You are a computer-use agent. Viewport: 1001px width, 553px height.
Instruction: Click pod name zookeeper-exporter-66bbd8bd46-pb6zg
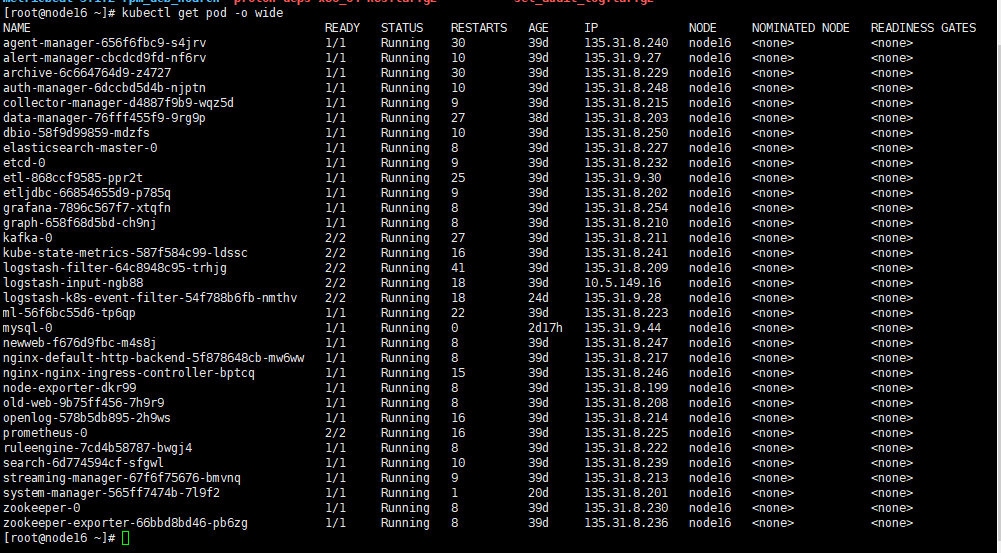point(125,523)
